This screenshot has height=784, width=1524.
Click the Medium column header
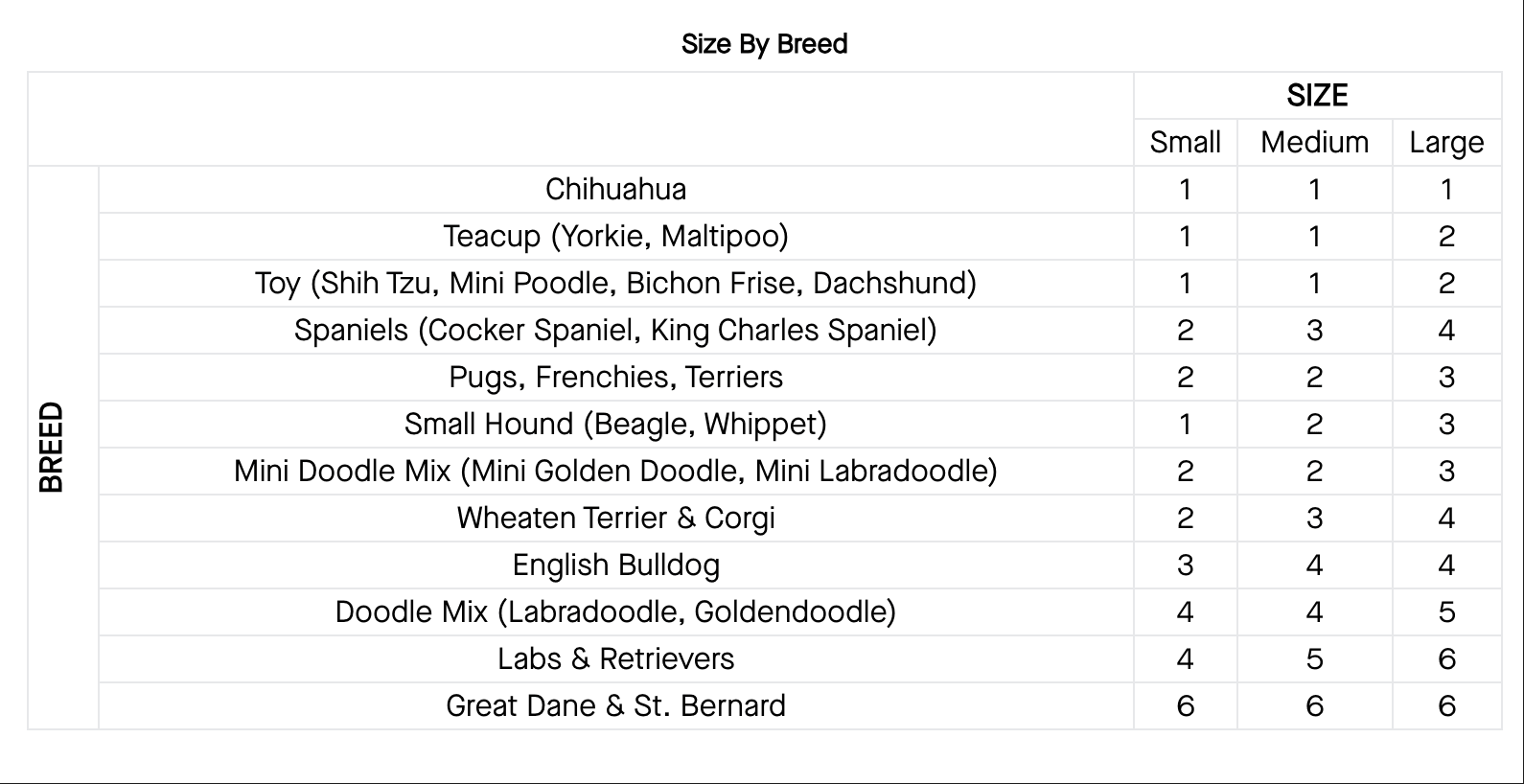[x=1314, y=142]
